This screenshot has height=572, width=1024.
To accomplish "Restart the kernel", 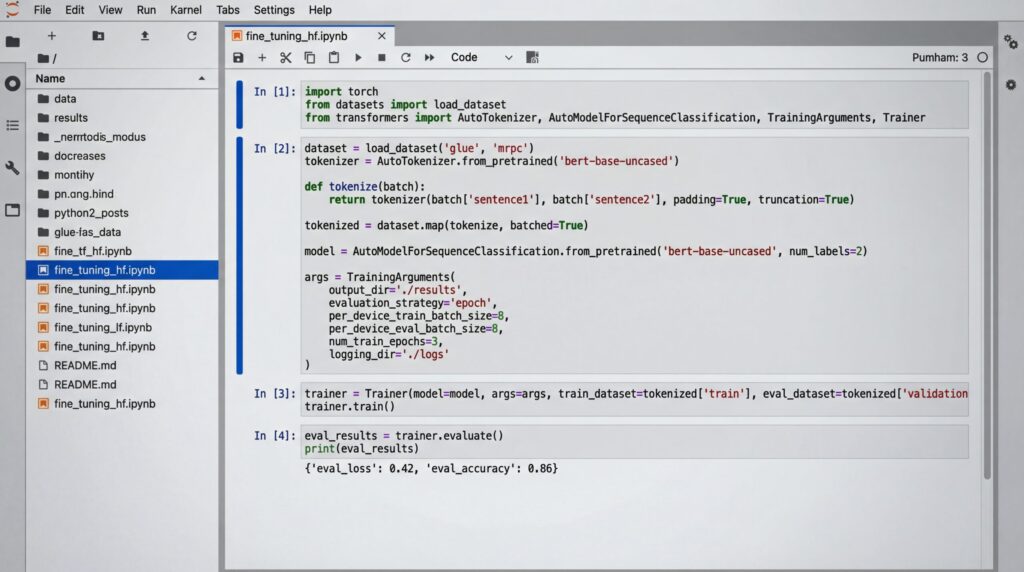I will pyautogui.click(x=406, y=57).
